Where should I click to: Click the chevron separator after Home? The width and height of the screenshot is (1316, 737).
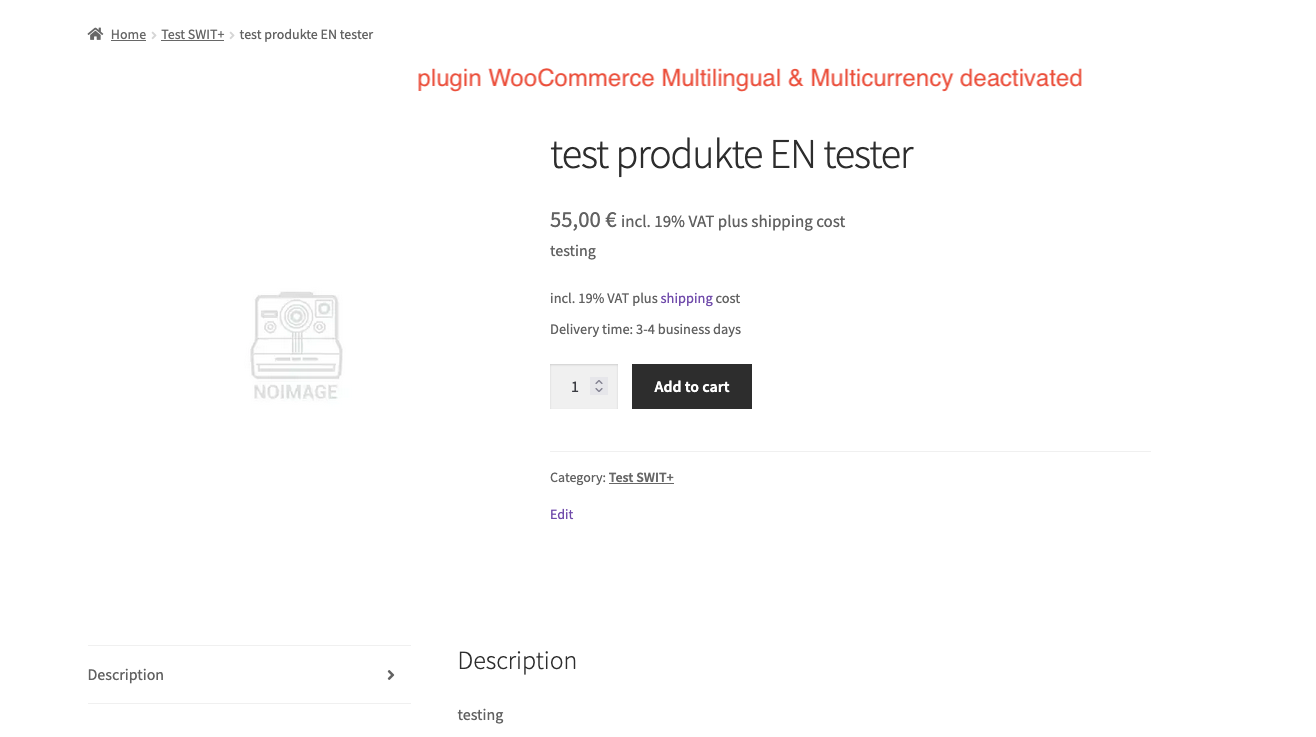tap(154, 35)
